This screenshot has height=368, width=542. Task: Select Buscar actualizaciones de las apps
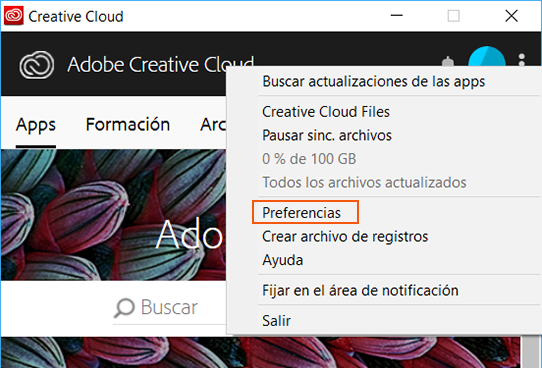(x=374, y=82)
